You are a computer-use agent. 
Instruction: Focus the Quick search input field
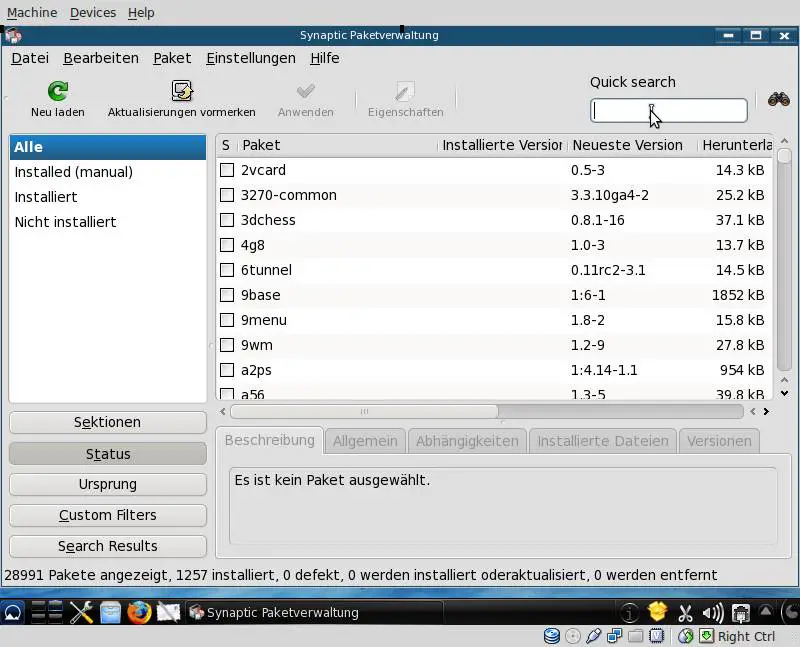(x=668, y=110)
